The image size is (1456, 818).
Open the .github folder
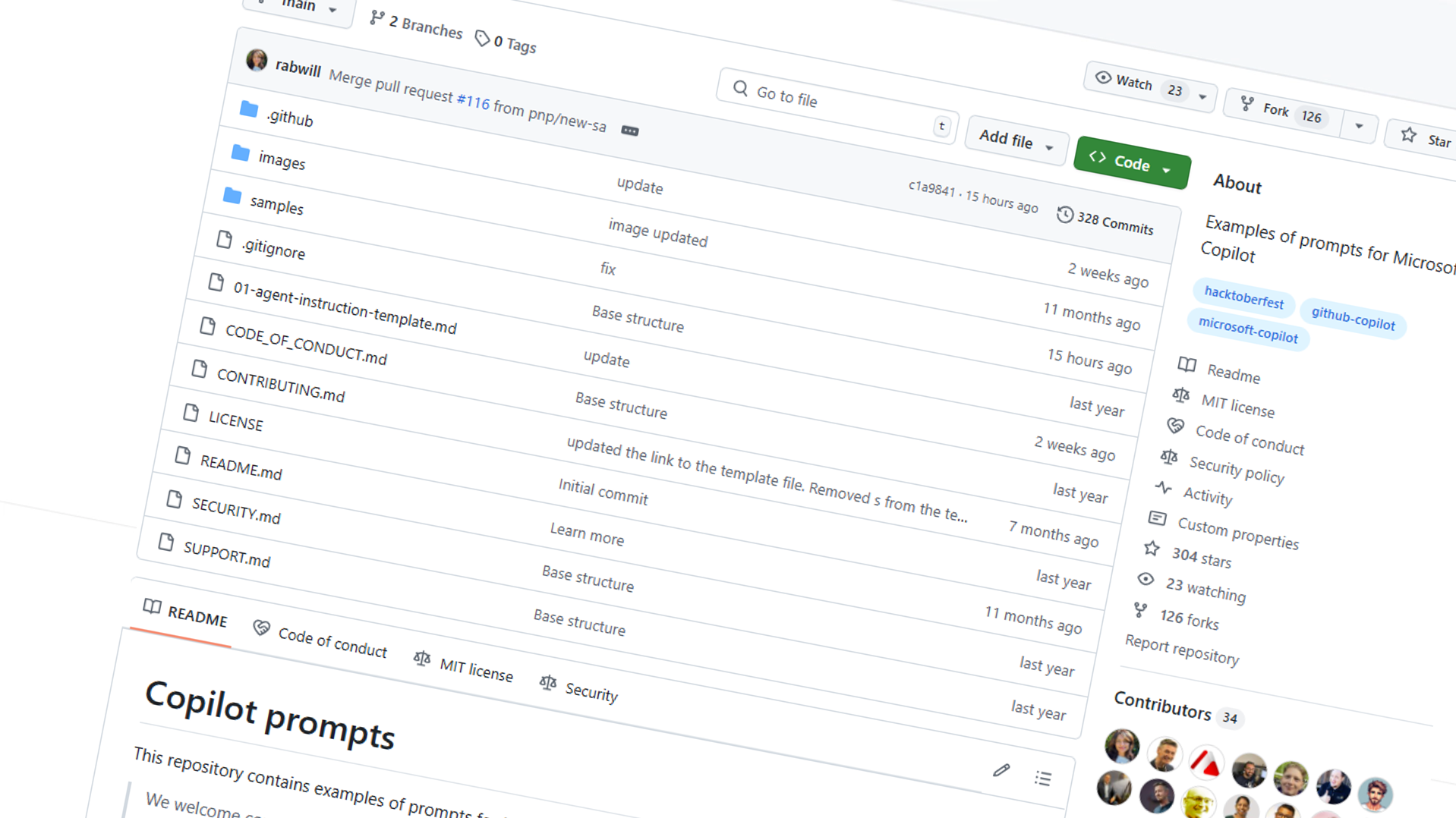tap(289, 118)
